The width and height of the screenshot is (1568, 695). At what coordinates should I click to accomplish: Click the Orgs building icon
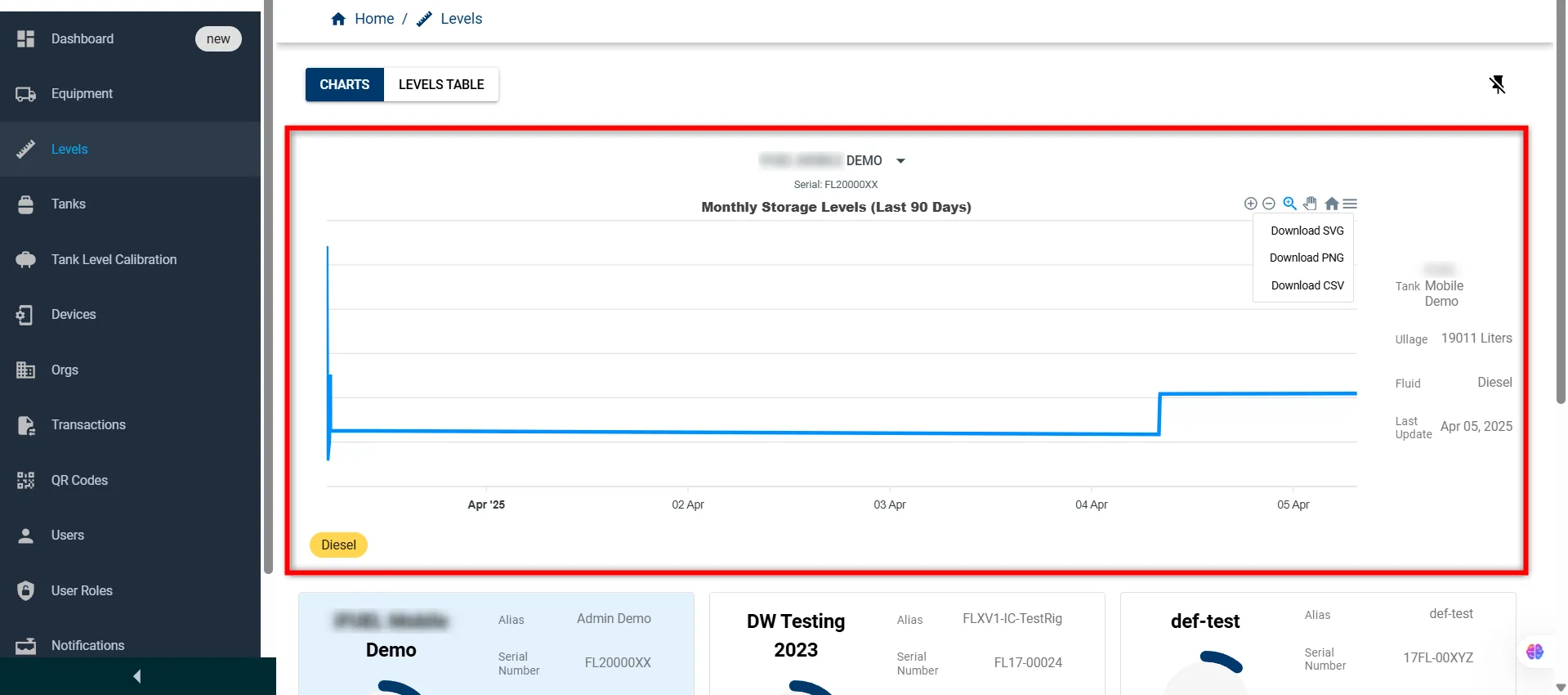tap(26, 370)
